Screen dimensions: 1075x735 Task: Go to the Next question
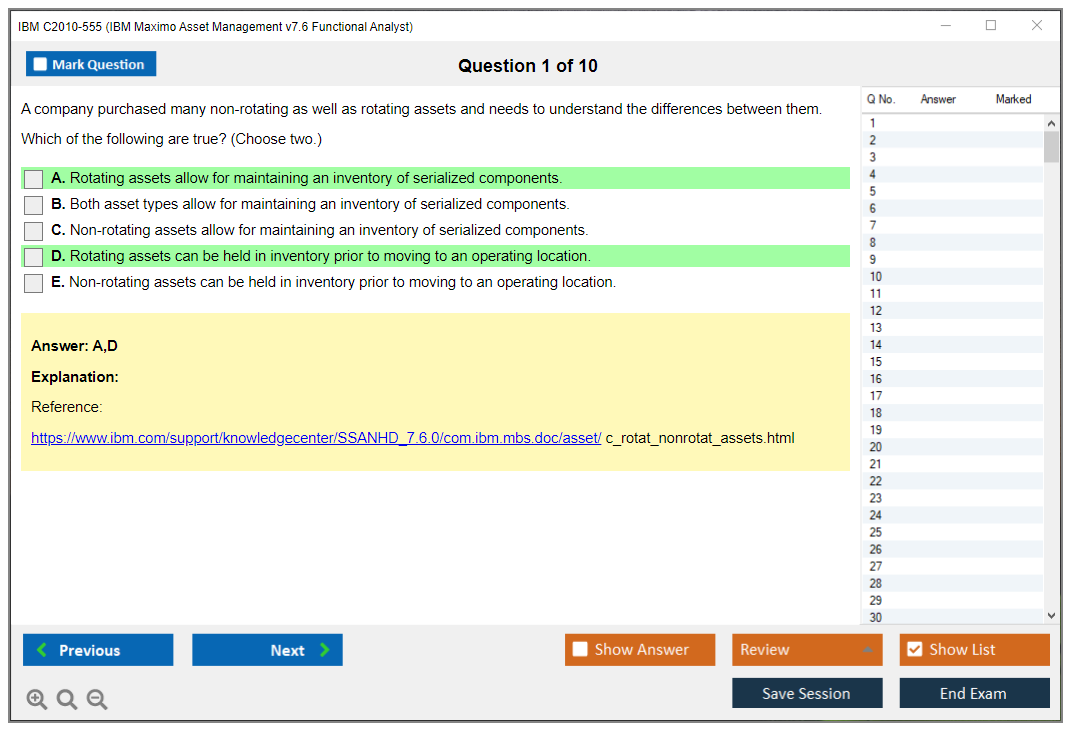(267, 650)
